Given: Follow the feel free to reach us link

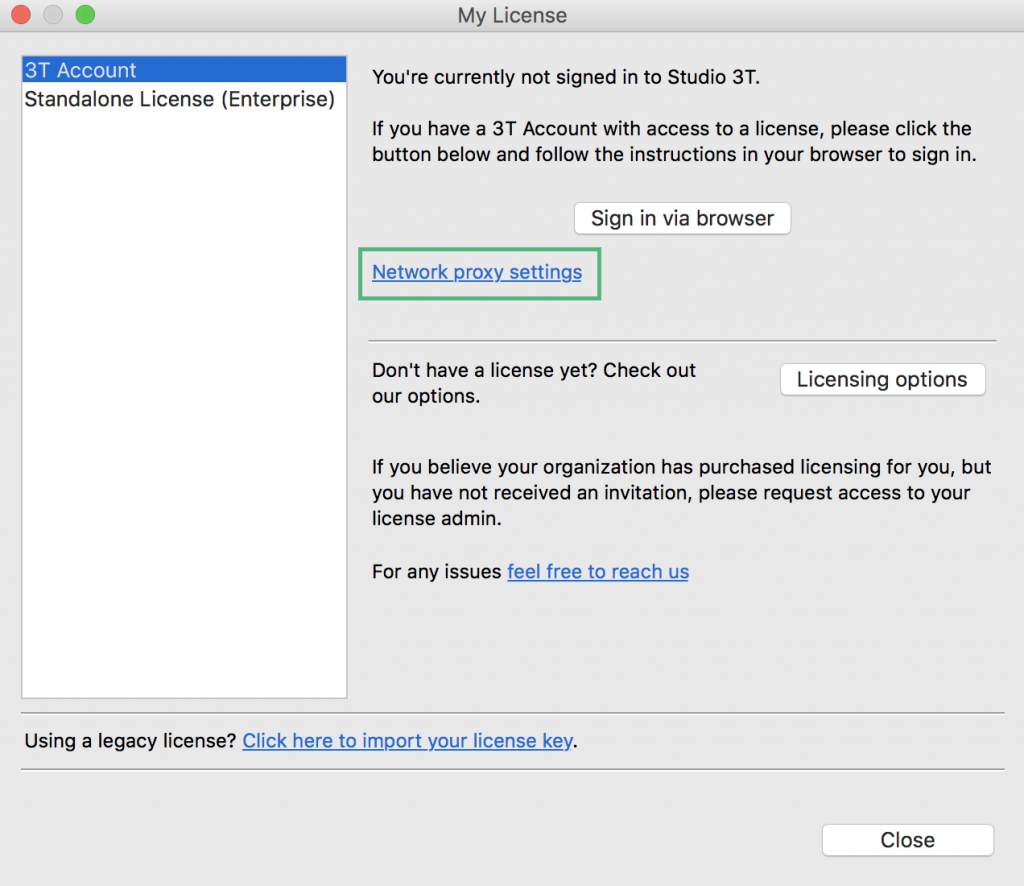Looking at the screenshot, I should pos(598,571).
